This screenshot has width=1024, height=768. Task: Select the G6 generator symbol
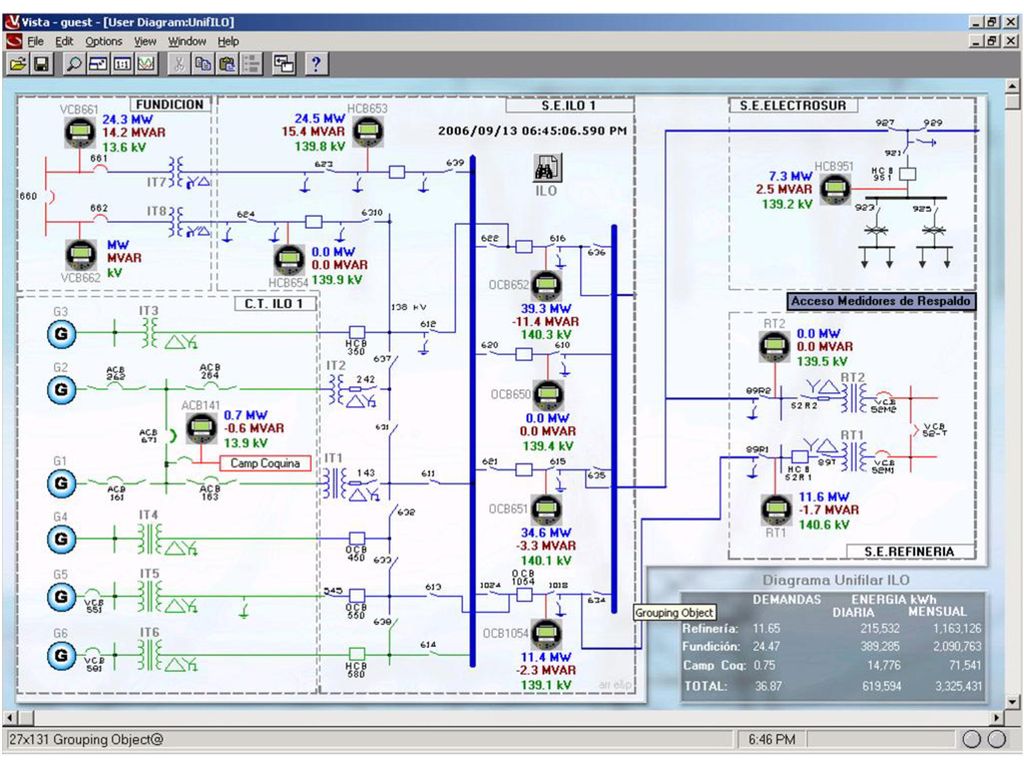click(x=61, y=655)
